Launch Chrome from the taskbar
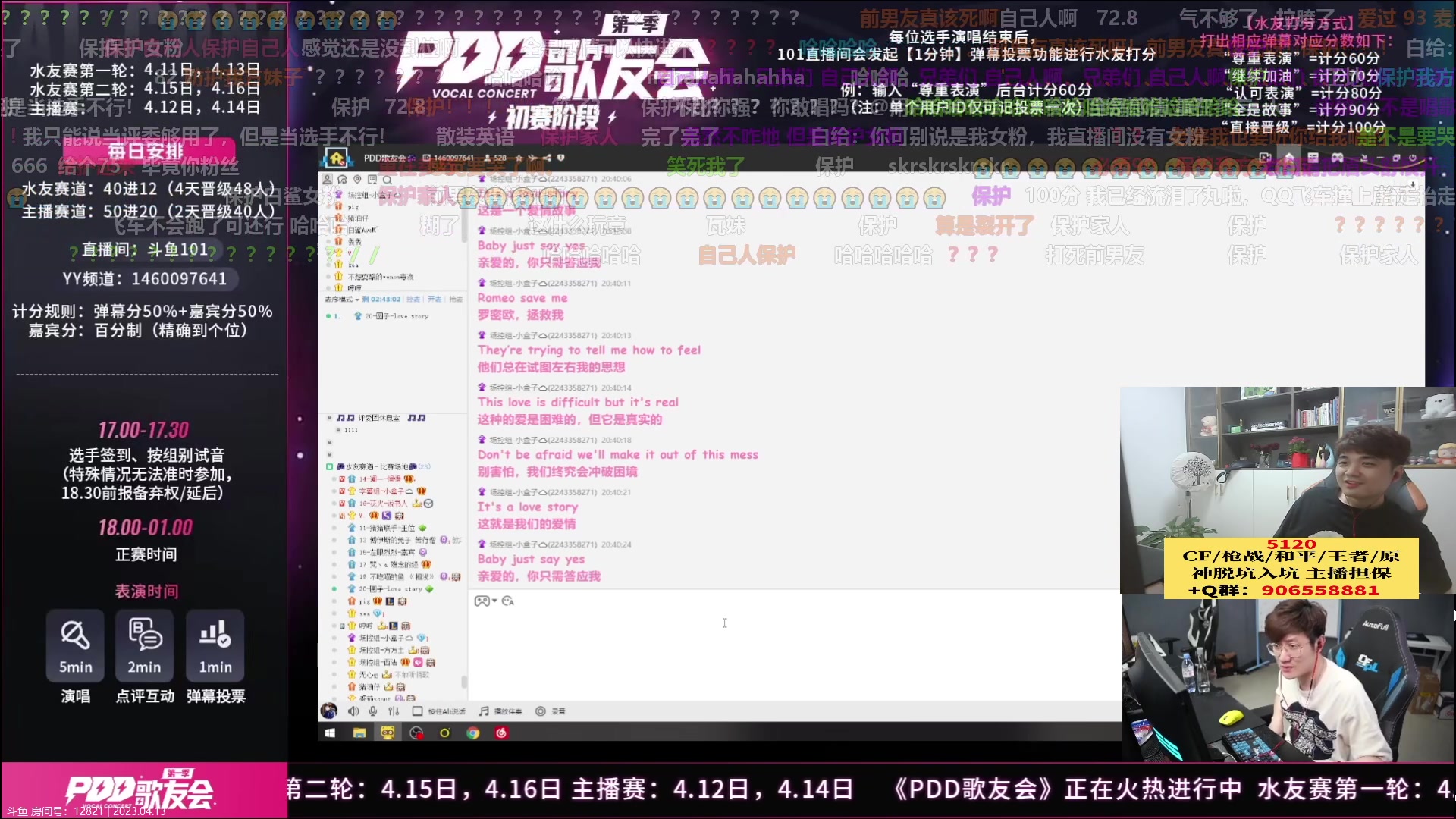 tap(473, 733)
